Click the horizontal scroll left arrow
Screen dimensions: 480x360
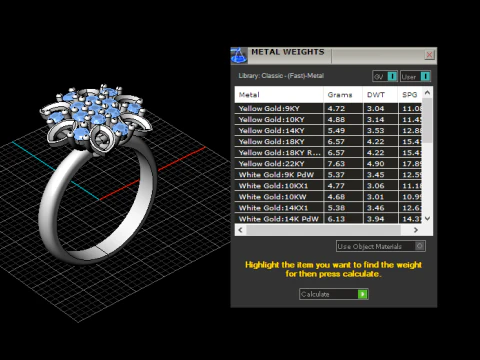point(240,230)
